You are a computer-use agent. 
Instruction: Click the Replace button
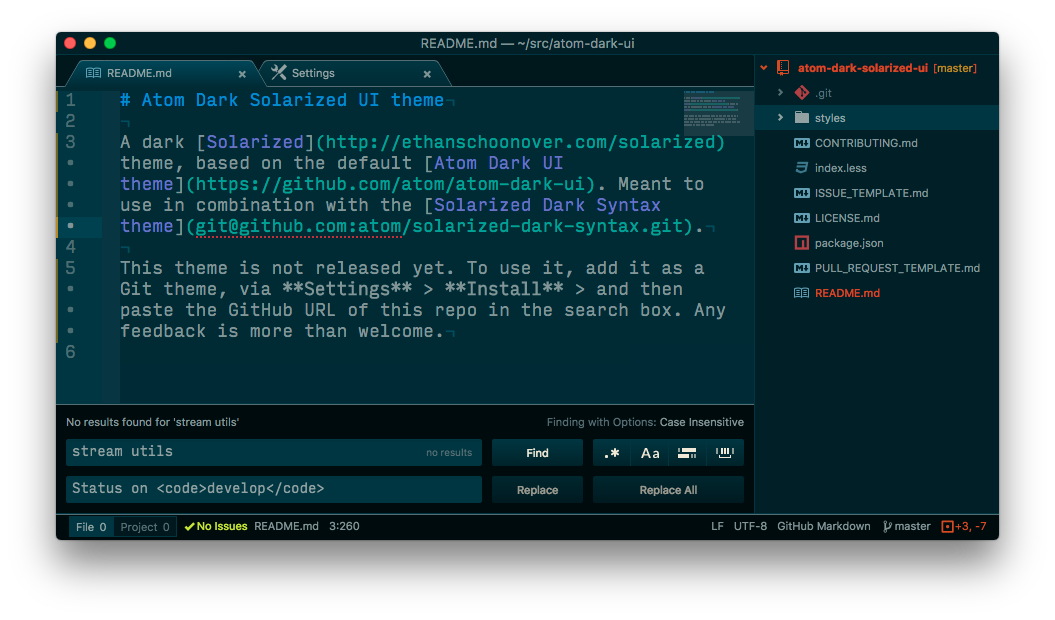(x=537, y=490)
